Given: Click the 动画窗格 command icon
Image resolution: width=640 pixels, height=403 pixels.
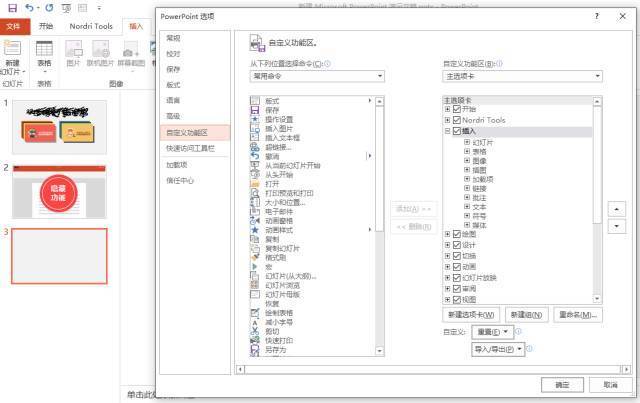Looking at the screenshot, I should [255, 220].
